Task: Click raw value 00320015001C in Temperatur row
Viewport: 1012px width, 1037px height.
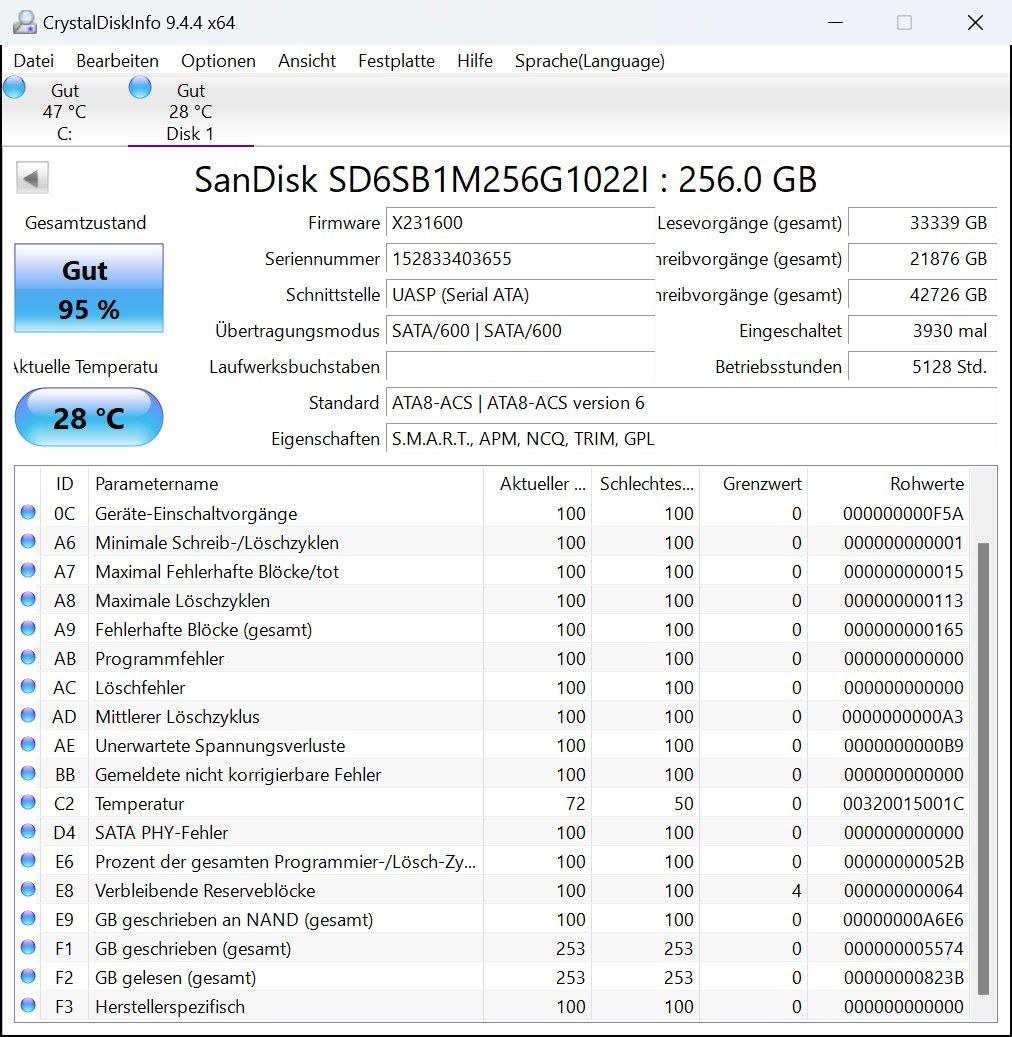Action: pyautogui.click(x=903, y=804)
